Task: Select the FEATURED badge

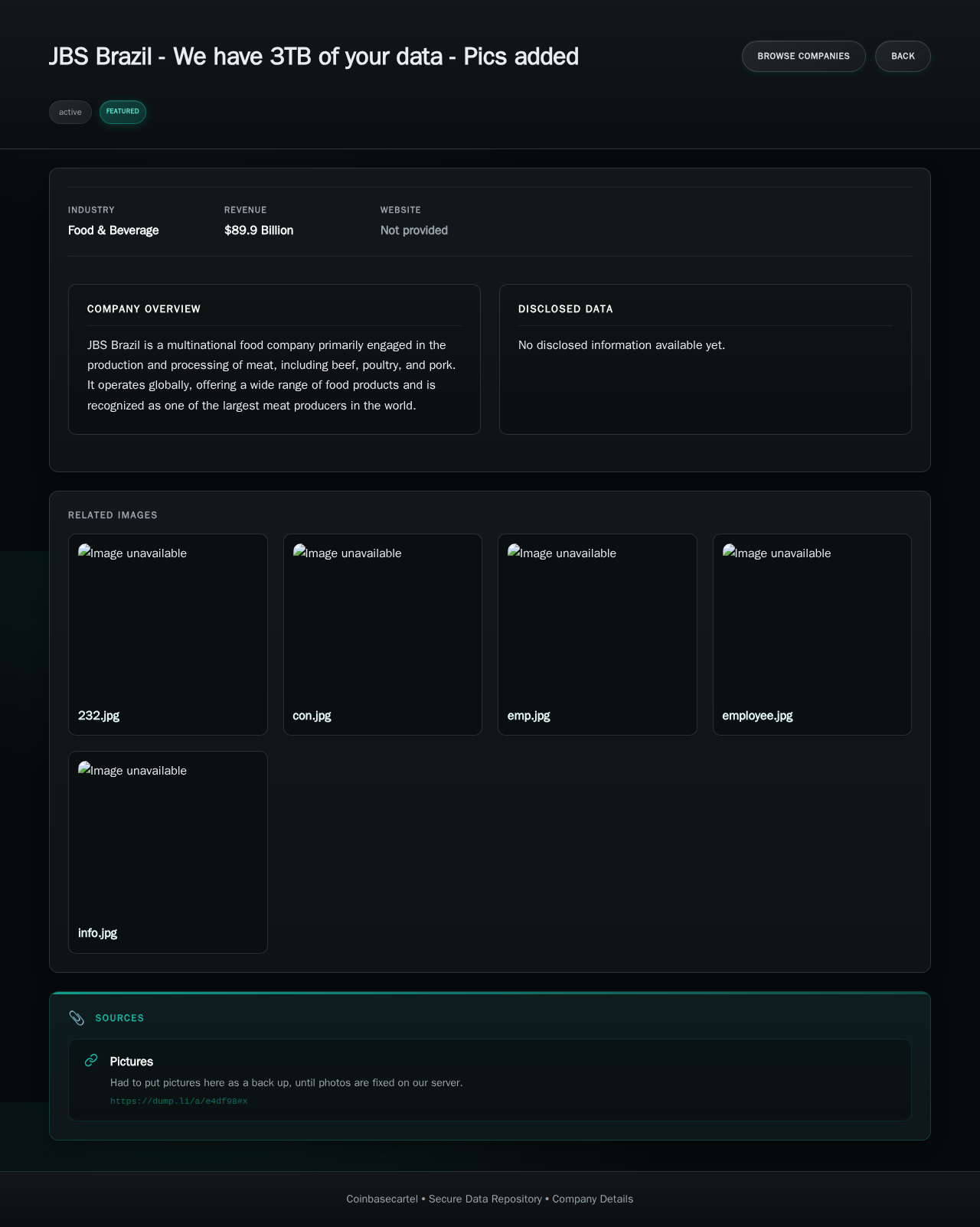Action: (122, 112)
